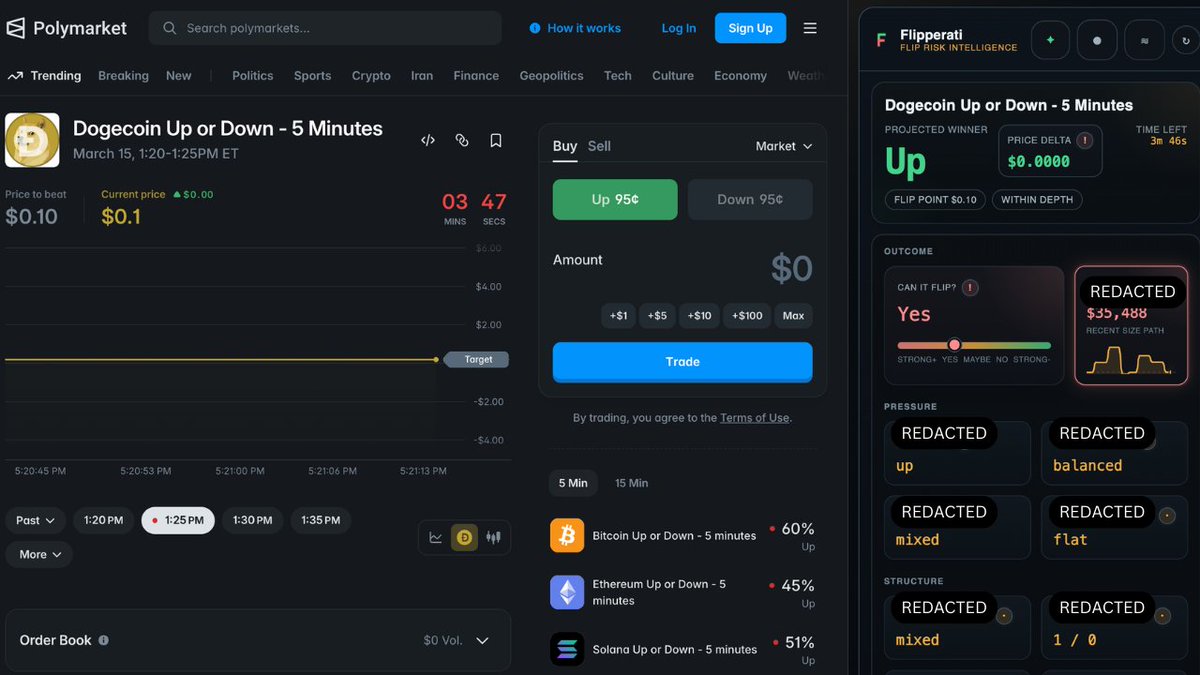Screen dimensions: 1200x675
Task: Select the 1:20 PM time slot
Action: [104, 520]
